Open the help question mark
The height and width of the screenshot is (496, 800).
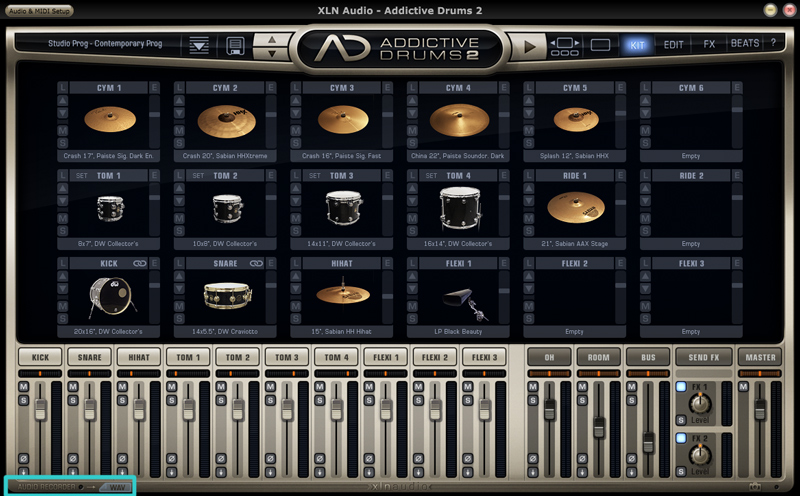pos(773,43)
